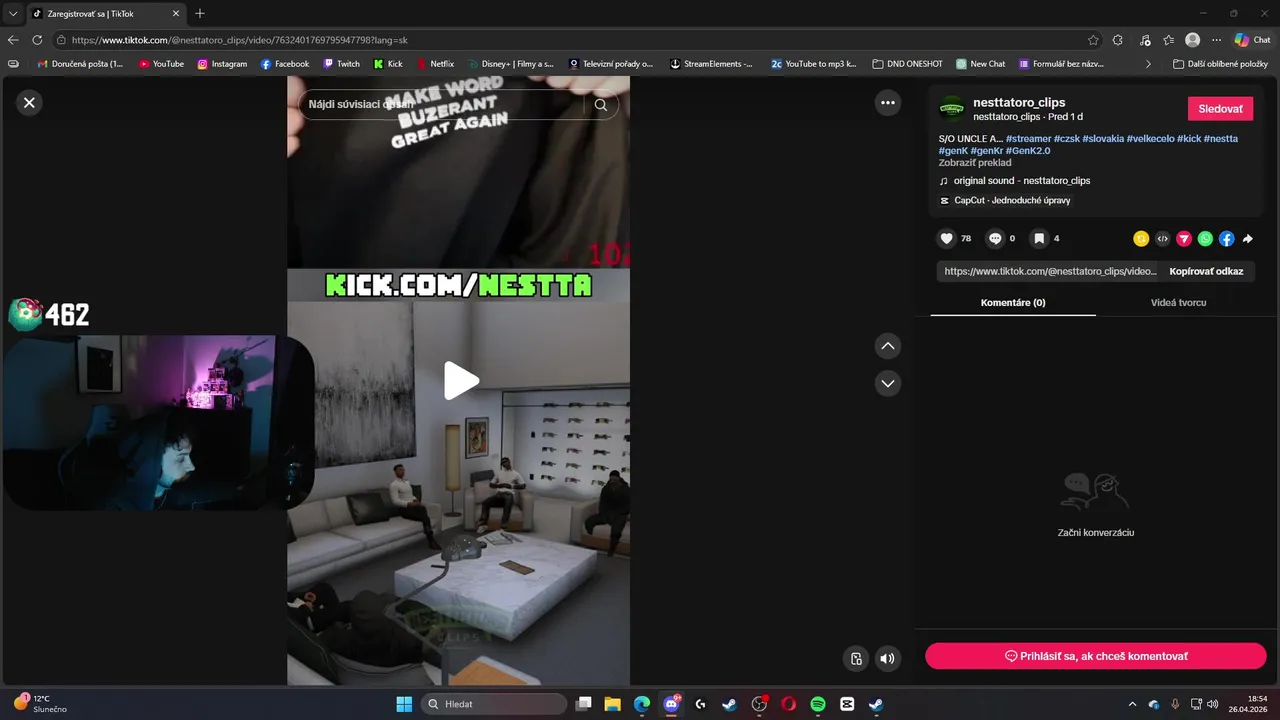This screenshot has height=720, width=1280.
Task: Repost video with yellow repost icon
Action: pyautogui.click(x=1141, y=239)
